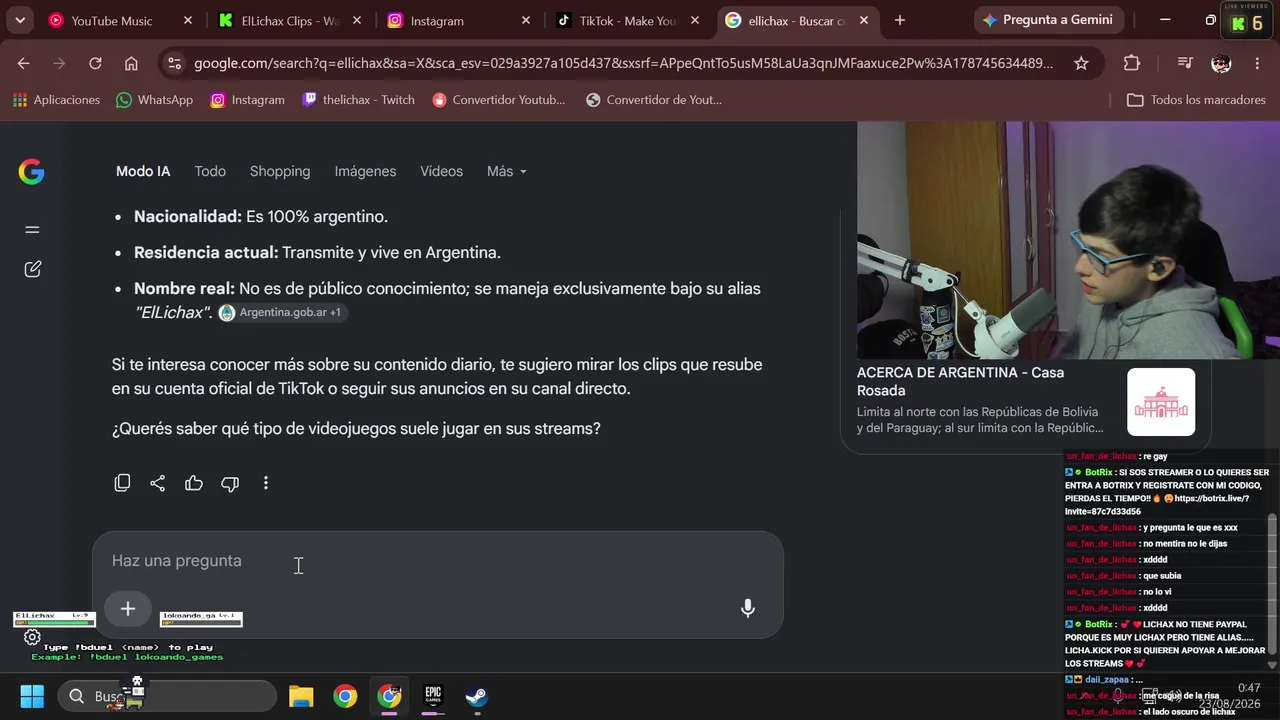Open the botrix.live invite link in chat

click(1157, 505)
